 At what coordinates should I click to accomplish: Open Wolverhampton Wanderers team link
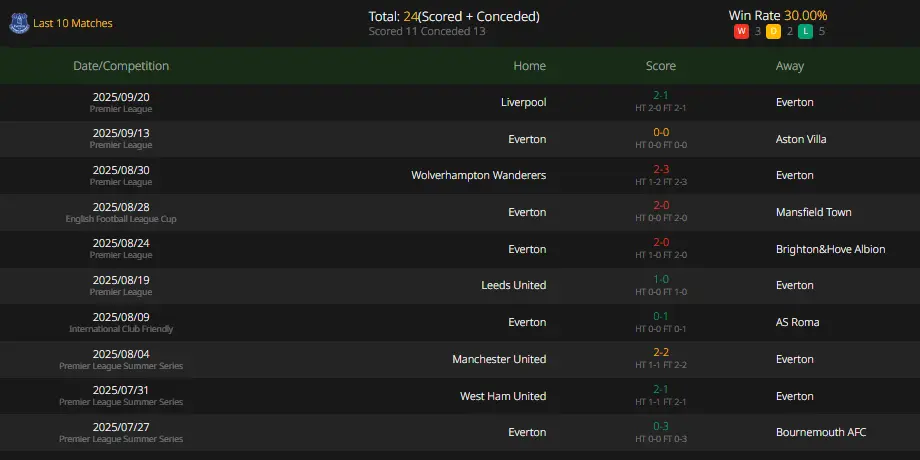tap(479, 175)
